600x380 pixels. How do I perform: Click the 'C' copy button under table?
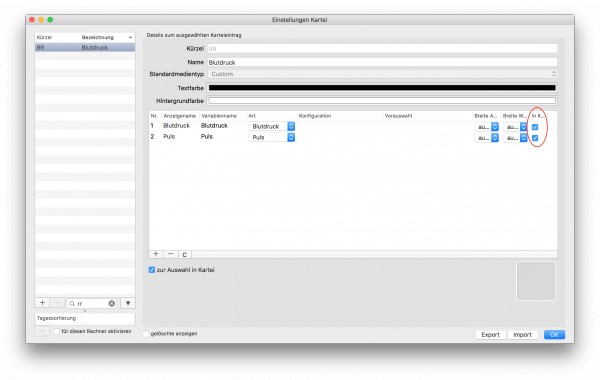184,254
